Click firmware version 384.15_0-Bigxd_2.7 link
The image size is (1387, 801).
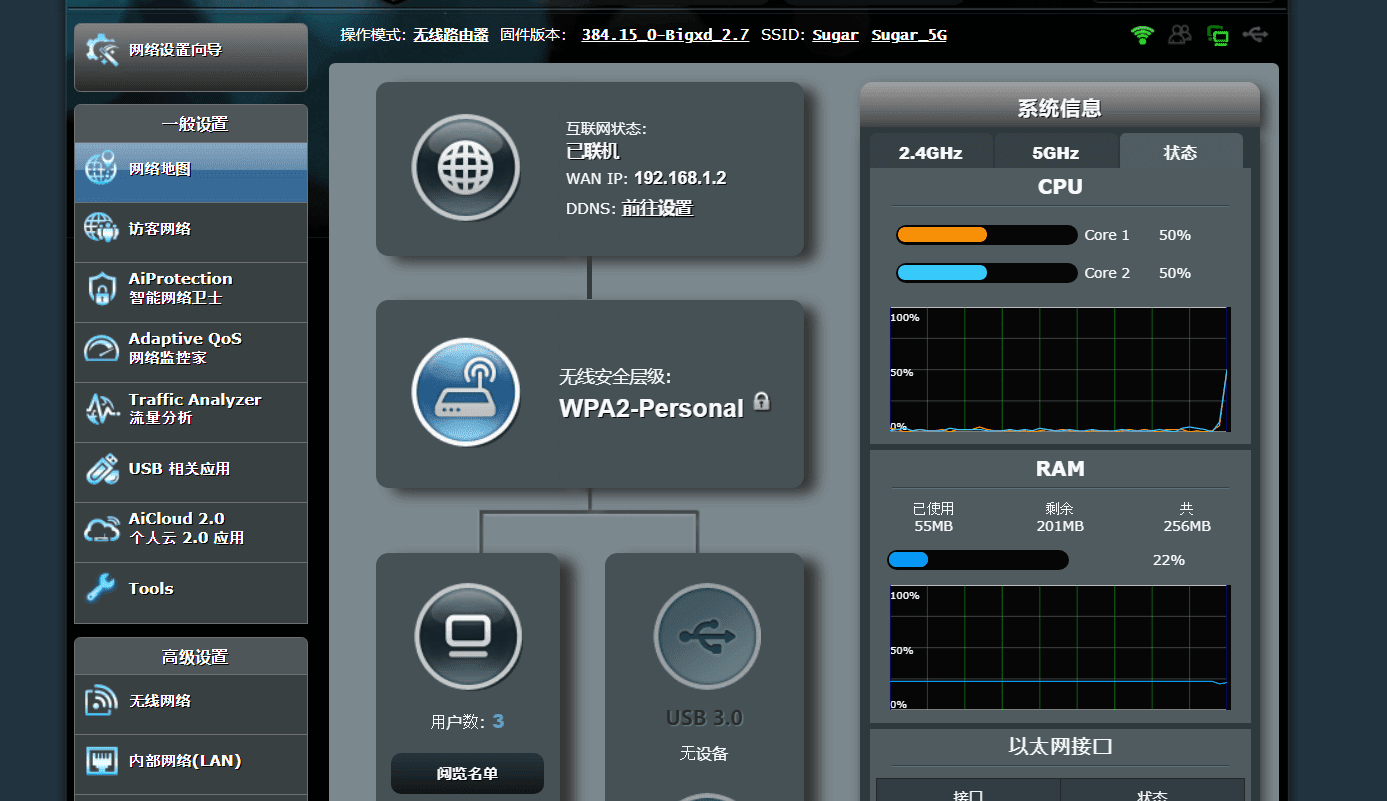pos(665,35)
